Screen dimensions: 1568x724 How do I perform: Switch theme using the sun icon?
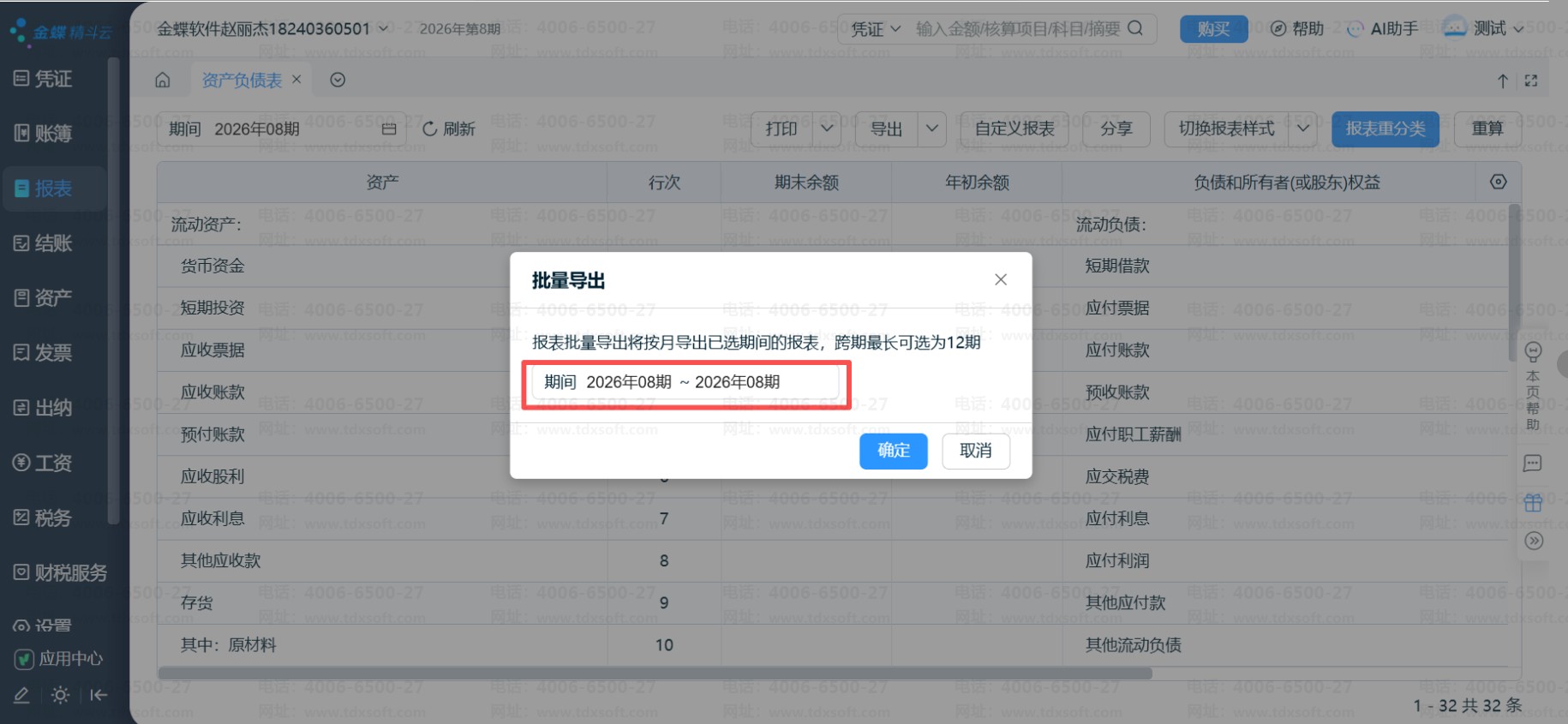[x=60, y=695]
